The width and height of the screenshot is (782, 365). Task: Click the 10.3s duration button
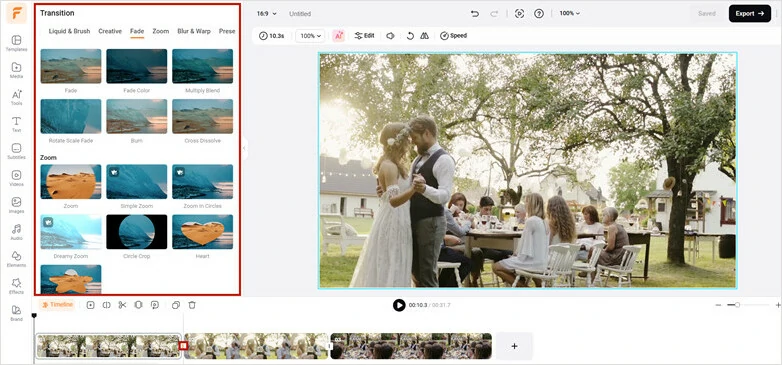(272, 36)
